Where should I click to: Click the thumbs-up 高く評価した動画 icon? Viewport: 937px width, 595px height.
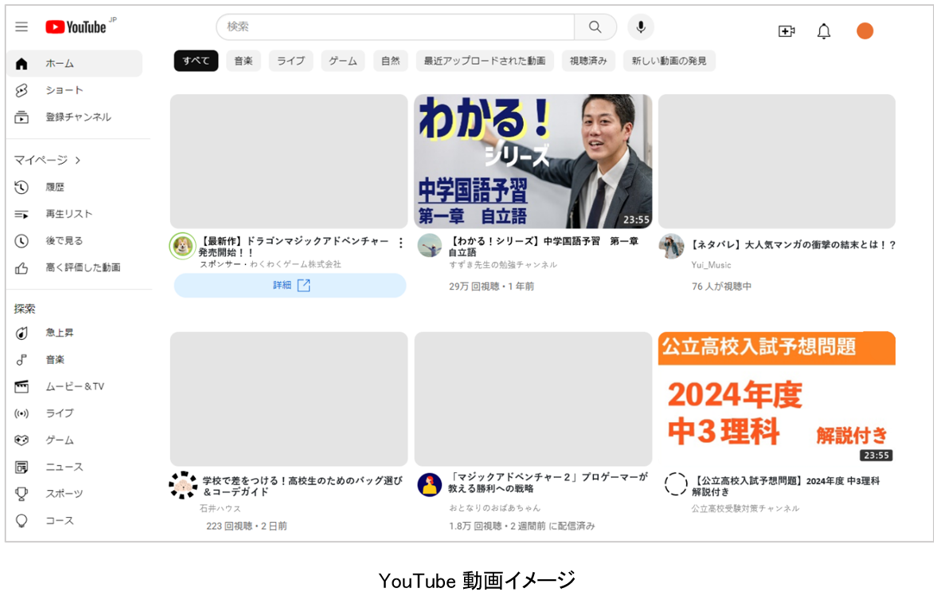[22, 268]
